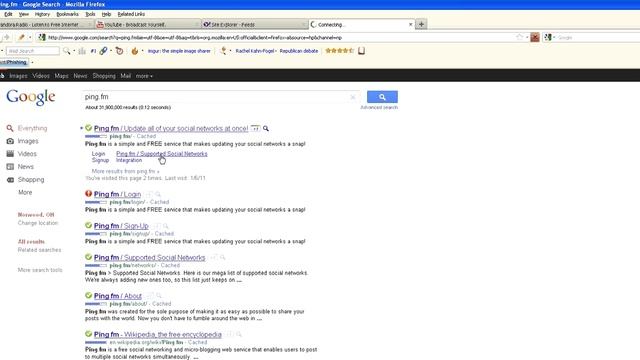Switch to the Pandora Radio tab
Image resolution: width=640 pixels, height=360 pixels.
point(46,24)
